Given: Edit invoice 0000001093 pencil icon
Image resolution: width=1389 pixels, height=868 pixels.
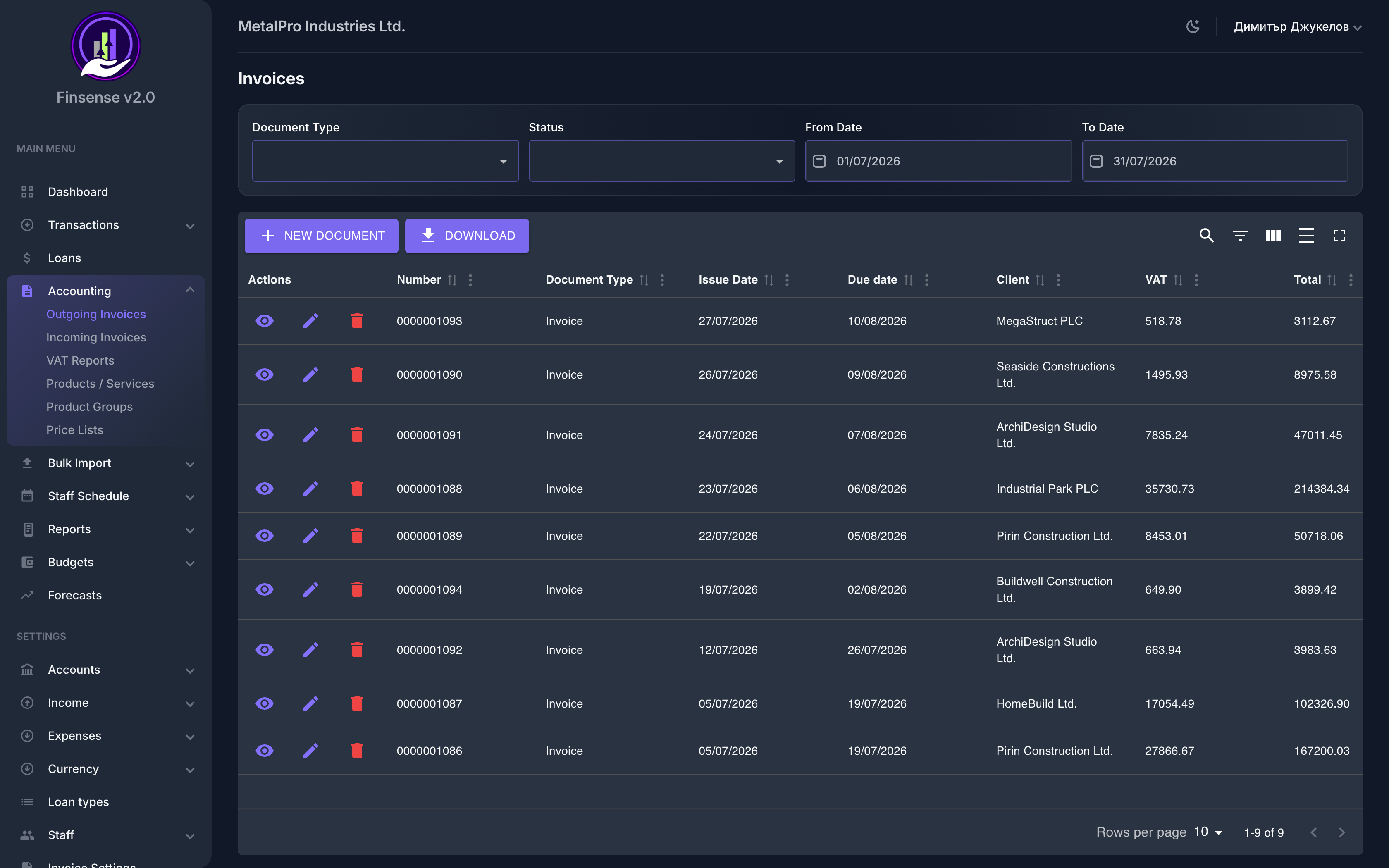Looking at the screenshot, I should [x=310, y=321].
